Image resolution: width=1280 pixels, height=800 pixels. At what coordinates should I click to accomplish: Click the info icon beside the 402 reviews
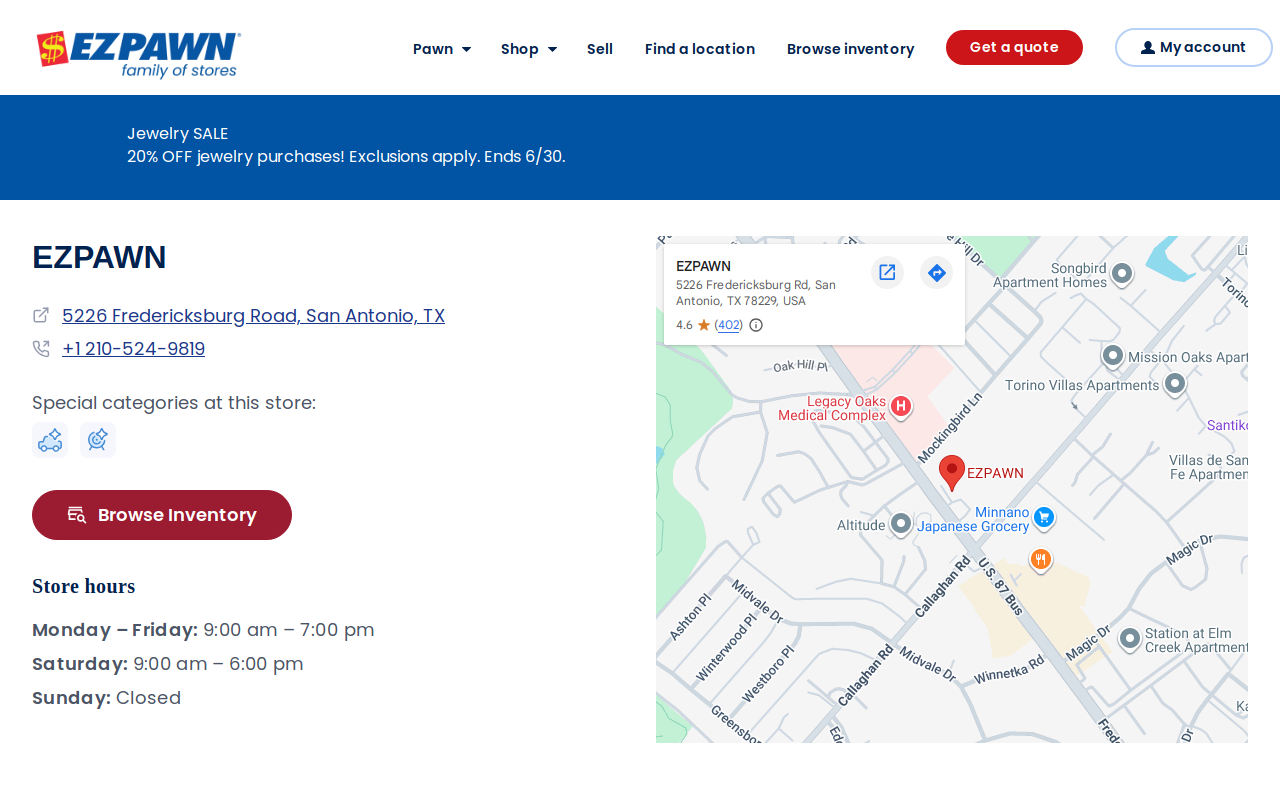coord(756,325)
